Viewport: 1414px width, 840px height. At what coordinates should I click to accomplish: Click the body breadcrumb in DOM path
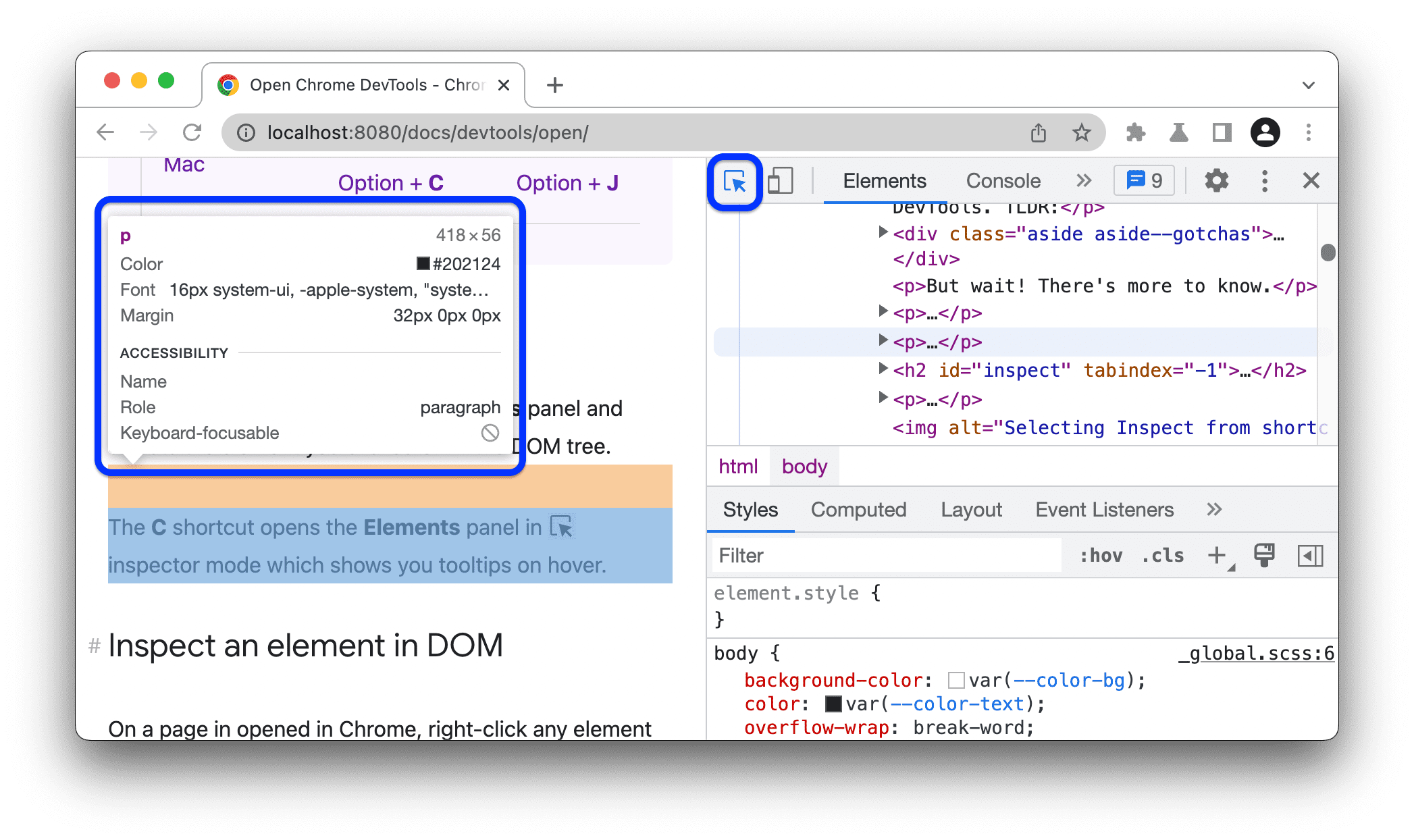pos(804,466)
